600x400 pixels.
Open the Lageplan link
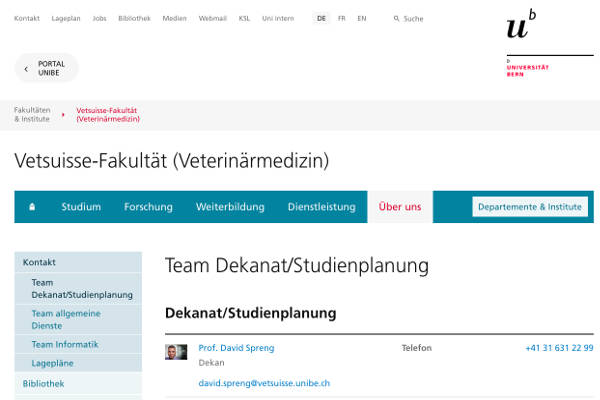click(66, 18)
